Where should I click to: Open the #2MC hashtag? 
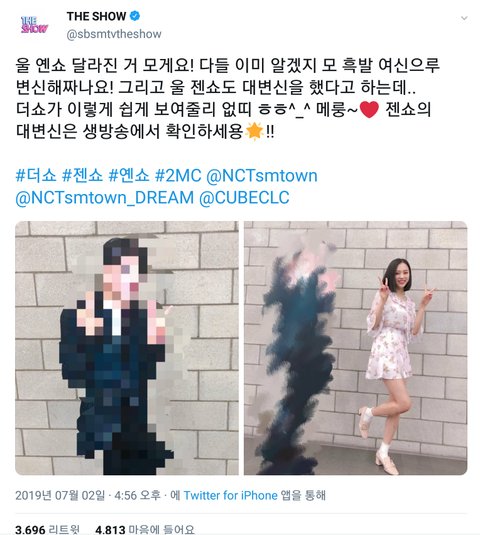(x=178, y=175)
